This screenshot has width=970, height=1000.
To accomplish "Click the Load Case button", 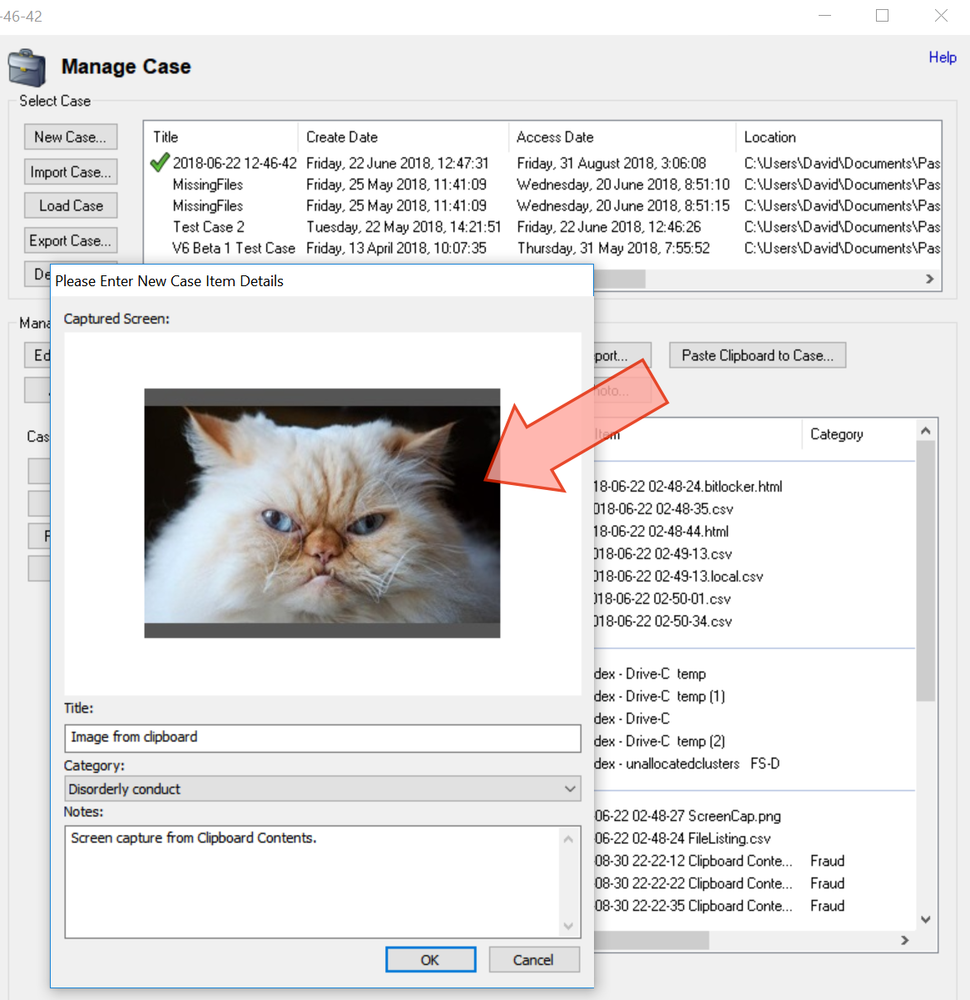I will click(71, 205).
